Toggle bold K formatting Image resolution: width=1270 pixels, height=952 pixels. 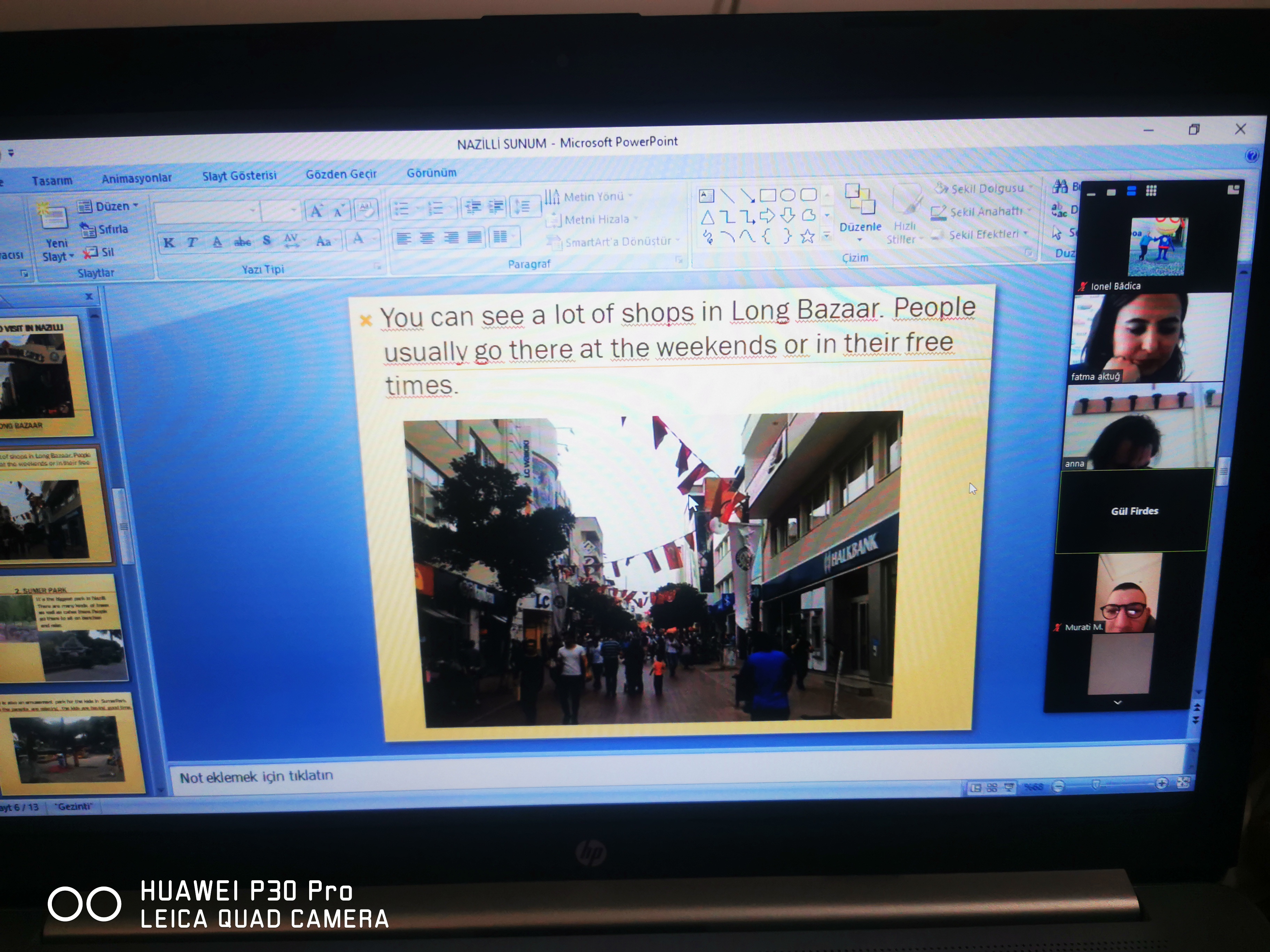(x=169, y=243)
